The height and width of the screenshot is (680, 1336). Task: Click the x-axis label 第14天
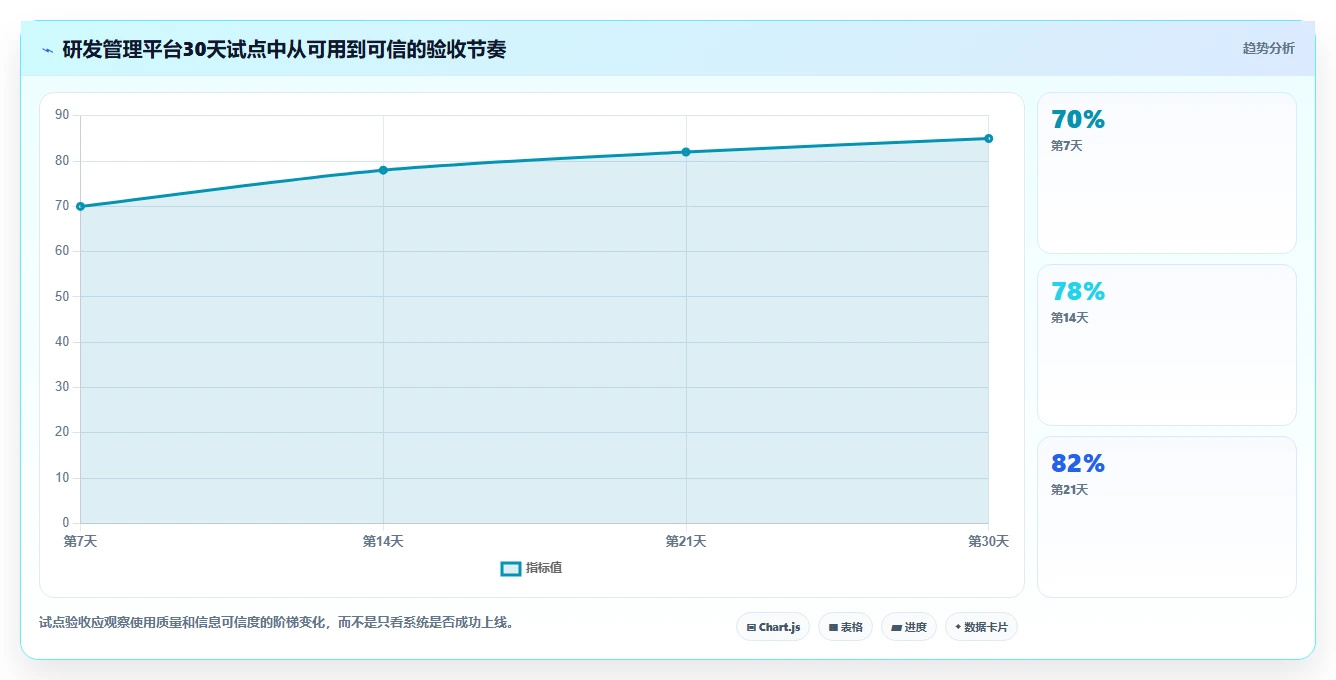[383, 541]
